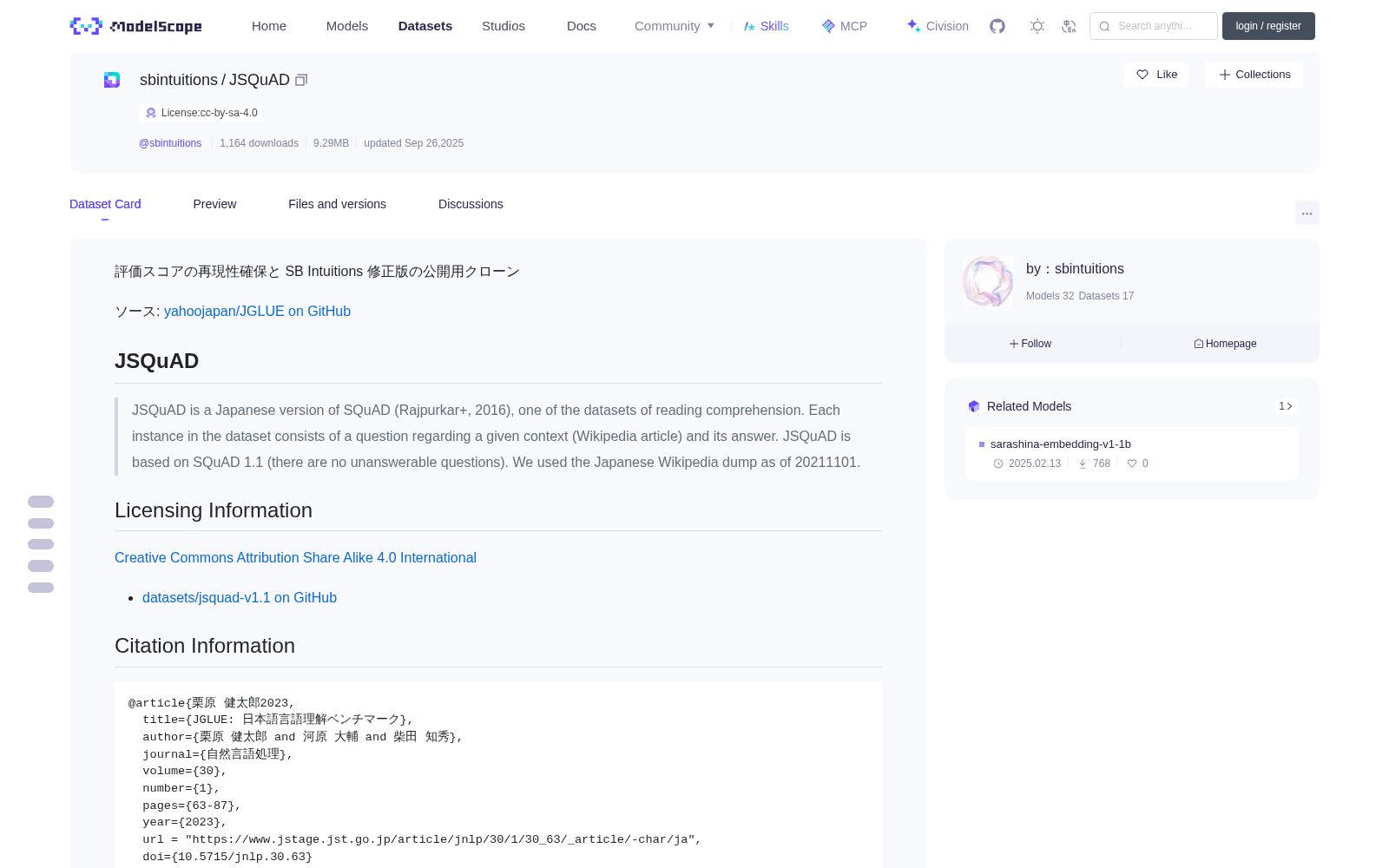This screenshot has width=1389, height=868.
Task: Click the Citation Information heading
Action: 205,646
